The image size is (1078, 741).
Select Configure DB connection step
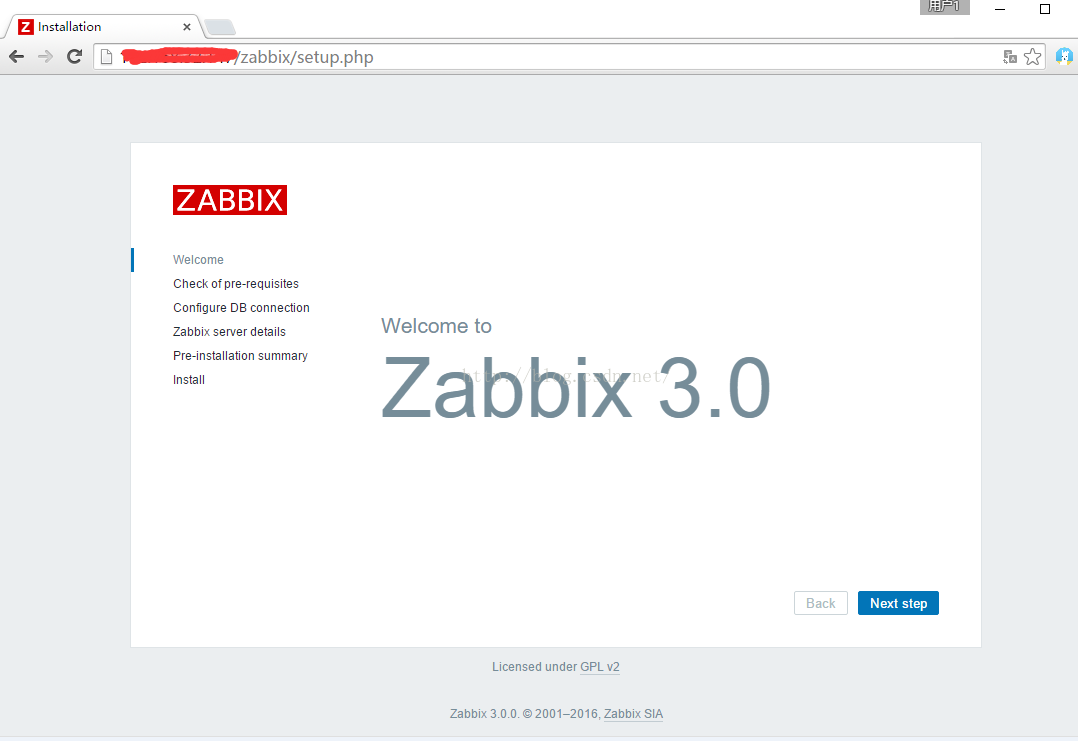(241, 308)
